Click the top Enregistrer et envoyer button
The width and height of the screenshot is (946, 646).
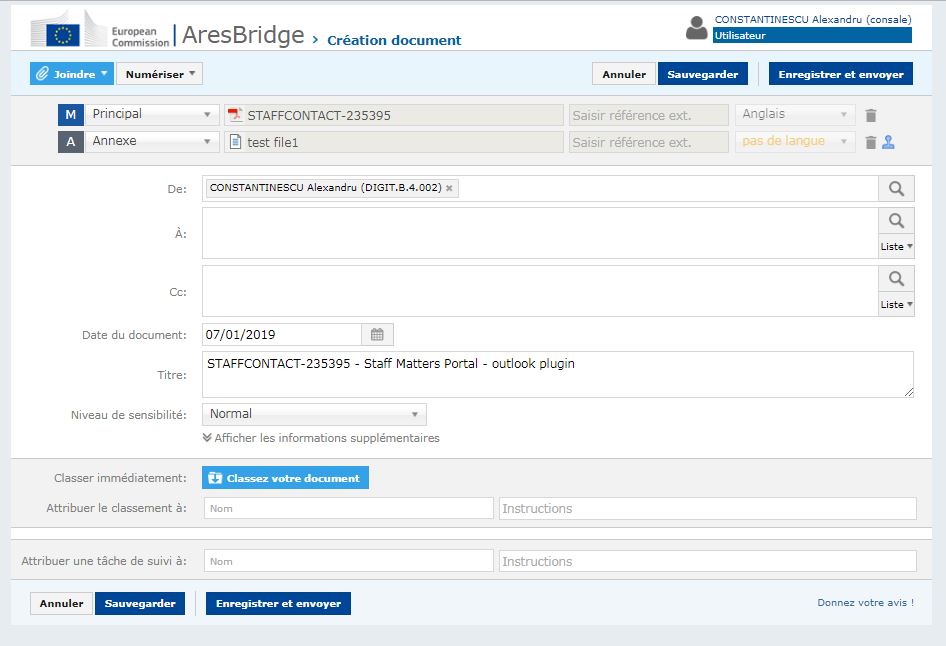click(840, 74)
